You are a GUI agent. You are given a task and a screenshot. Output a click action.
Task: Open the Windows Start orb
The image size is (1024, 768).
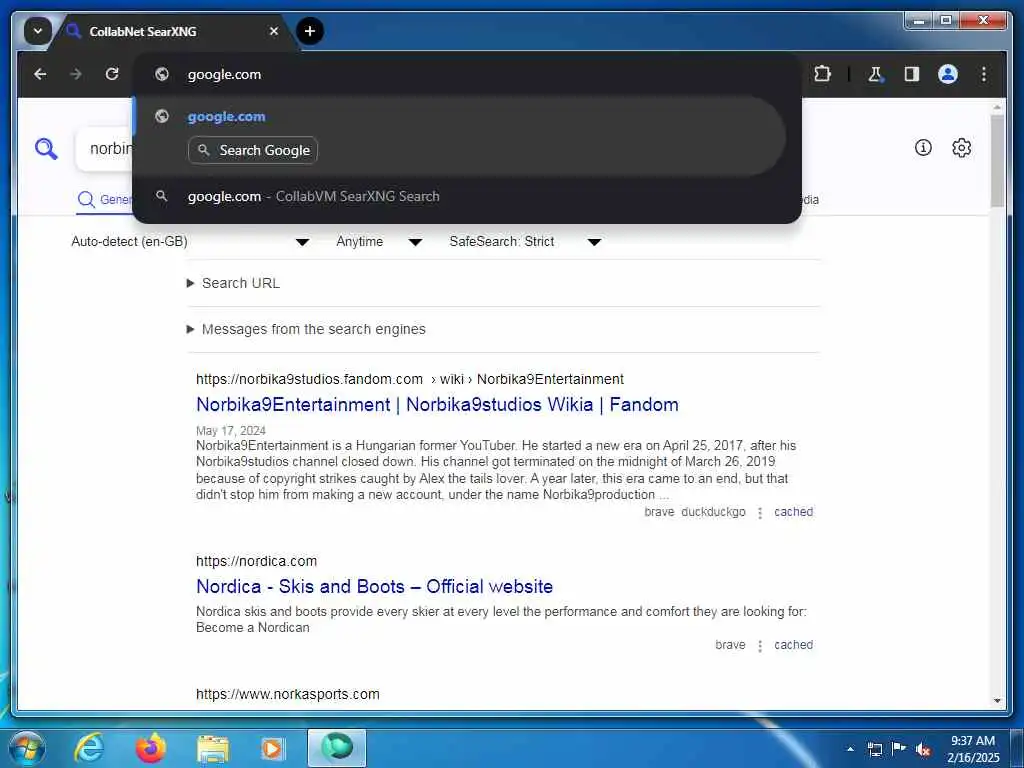pos(27,748)
